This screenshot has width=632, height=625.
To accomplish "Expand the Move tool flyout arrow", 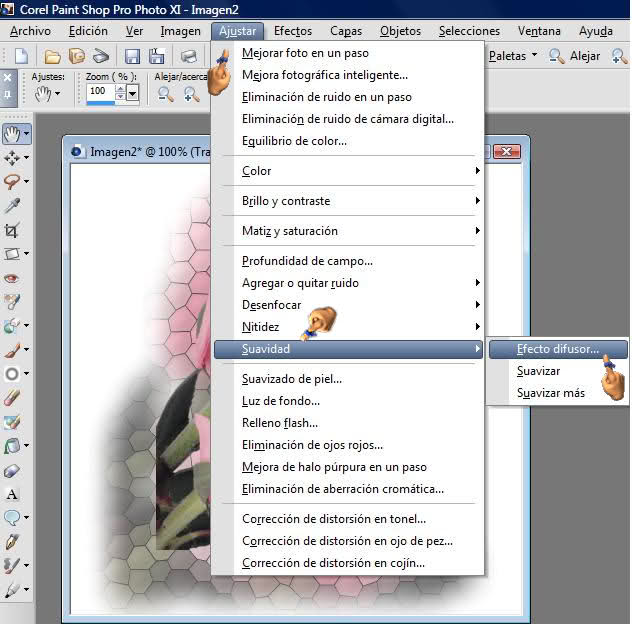I will coord(26,157).
